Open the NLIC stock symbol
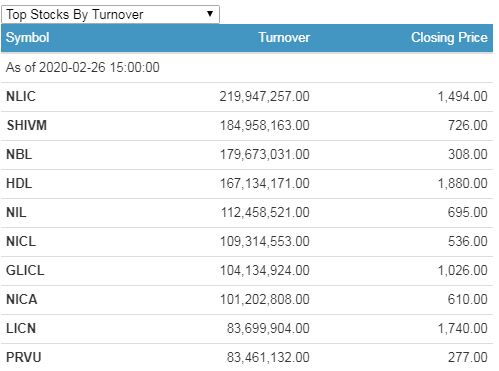 [x=21, y=96]
